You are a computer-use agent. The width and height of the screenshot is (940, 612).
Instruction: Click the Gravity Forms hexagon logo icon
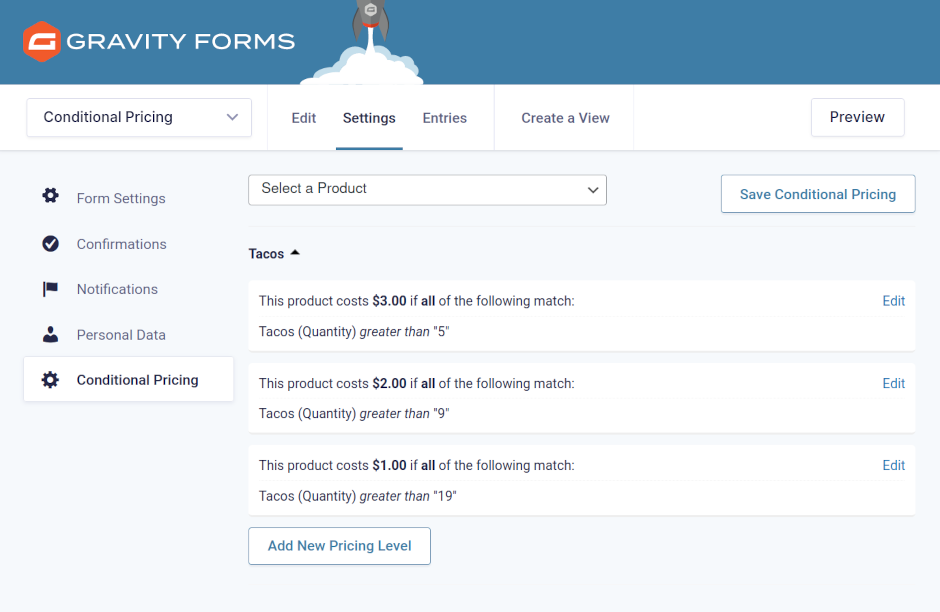coord(41,41)
